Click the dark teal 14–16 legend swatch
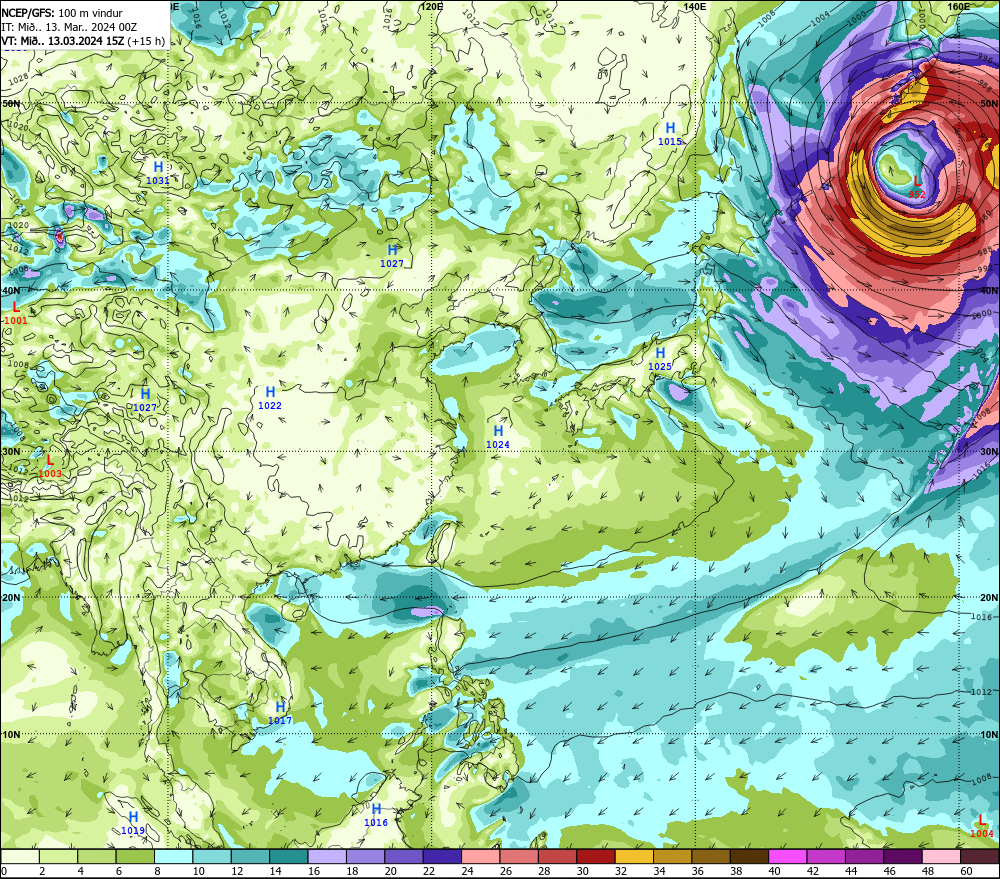Image resolution: width=1000 pixels, height=879 pixels. [288, 856]
